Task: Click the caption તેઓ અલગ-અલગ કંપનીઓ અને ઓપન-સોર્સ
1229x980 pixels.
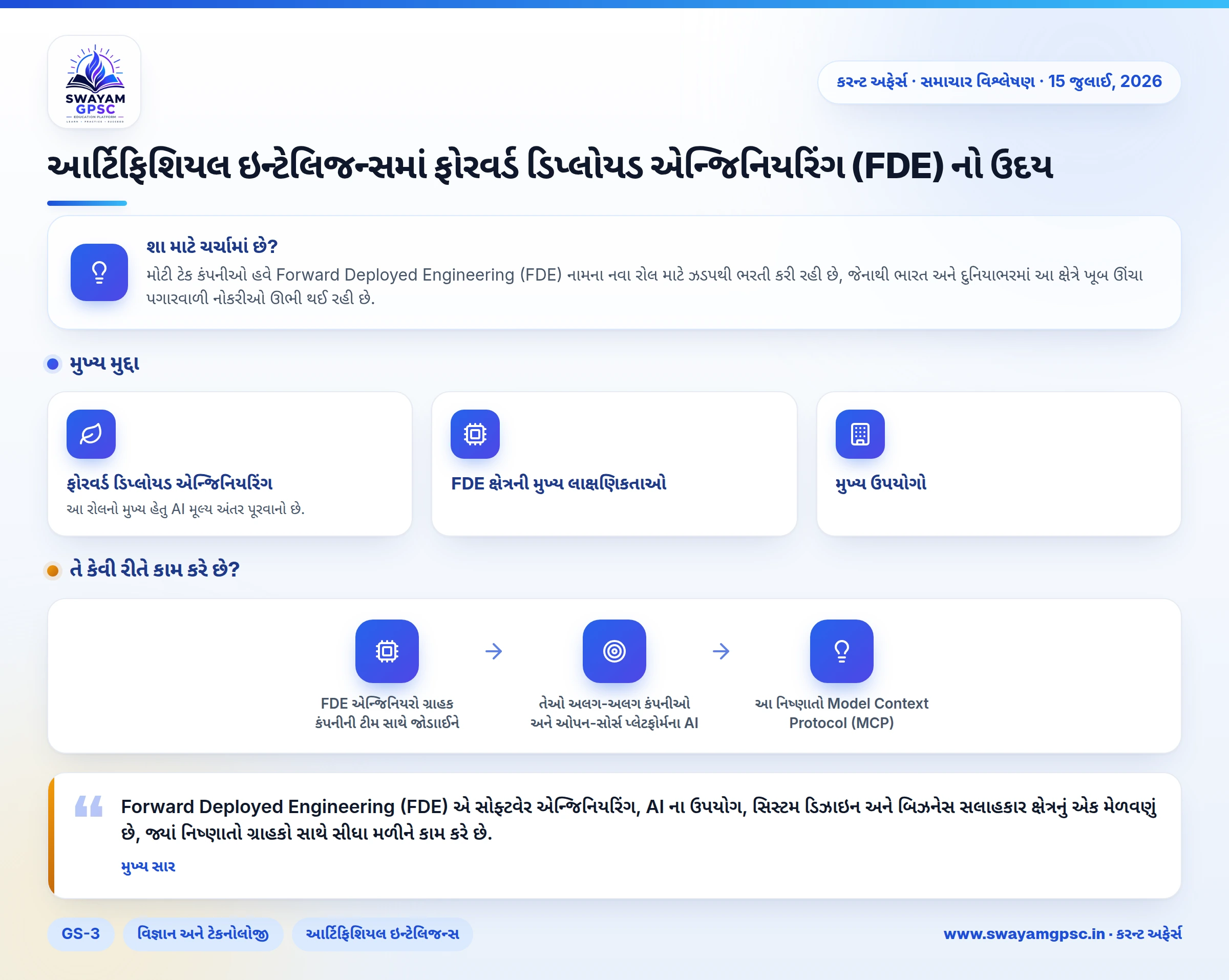Action: (614, 713)
